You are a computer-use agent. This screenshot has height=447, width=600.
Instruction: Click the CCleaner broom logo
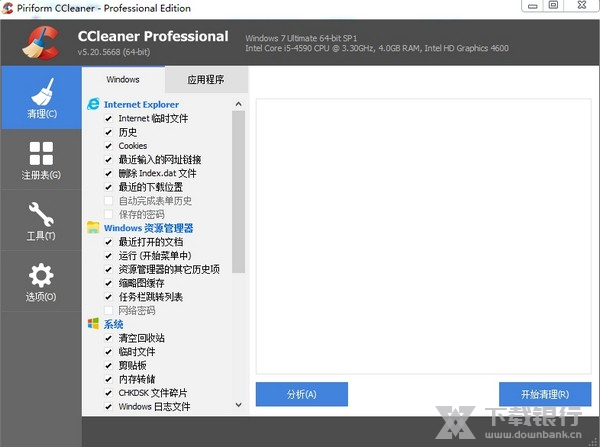coord(41,42)
